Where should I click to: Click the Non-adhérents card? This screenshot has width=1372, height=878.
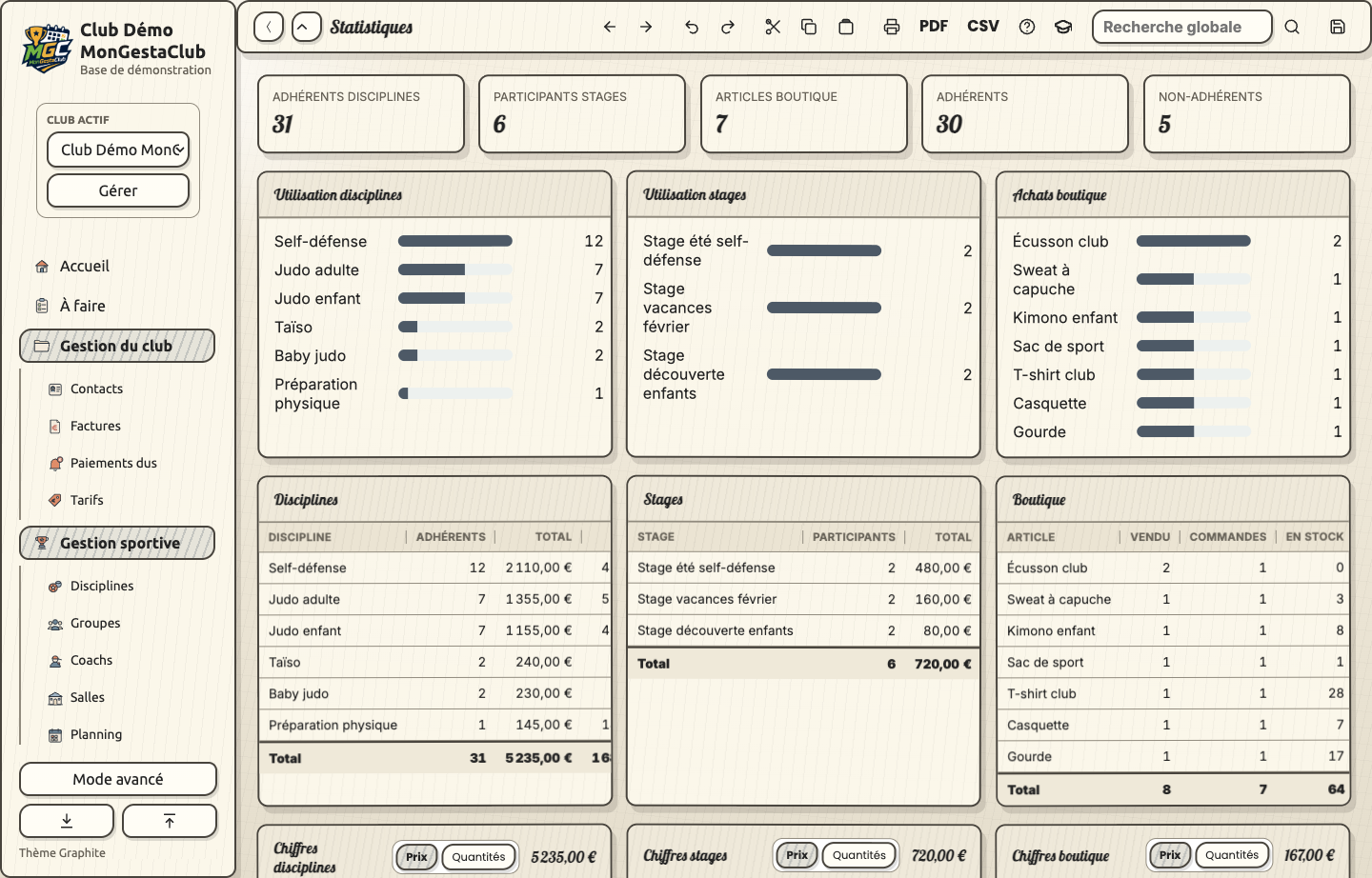1247,113
